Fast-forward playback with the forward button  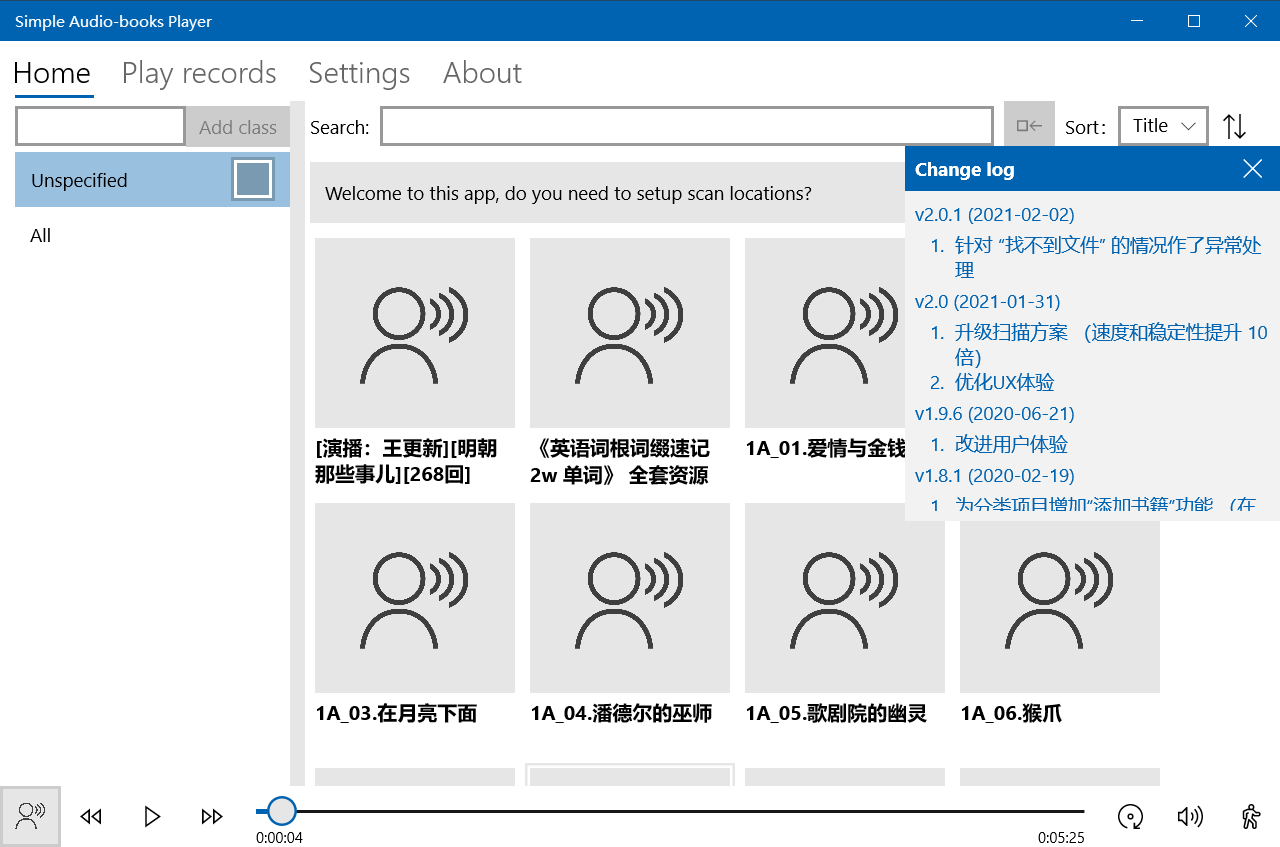212,817
